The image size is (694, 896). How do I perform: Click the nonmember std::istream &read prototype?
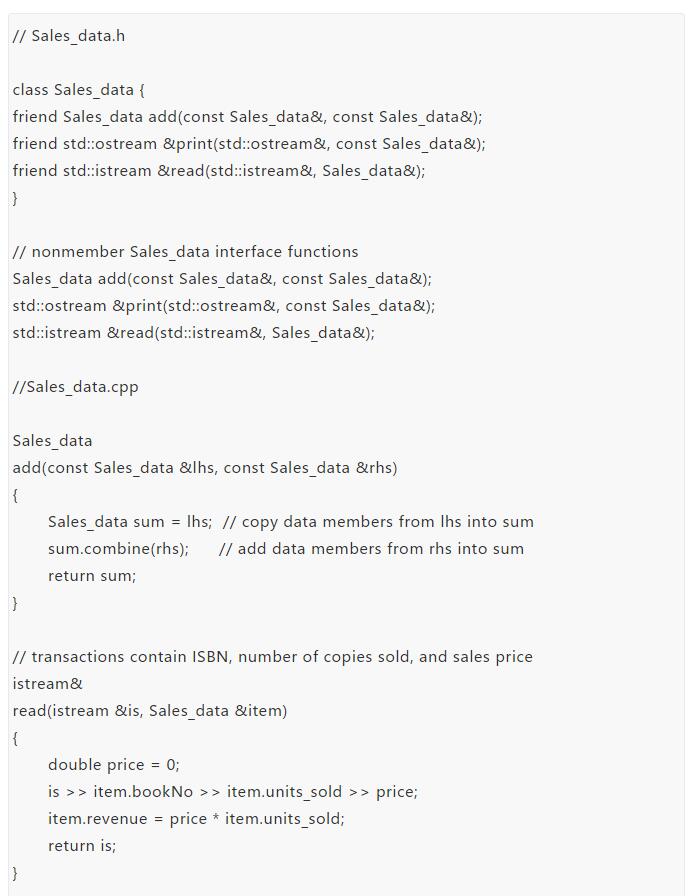194,333
